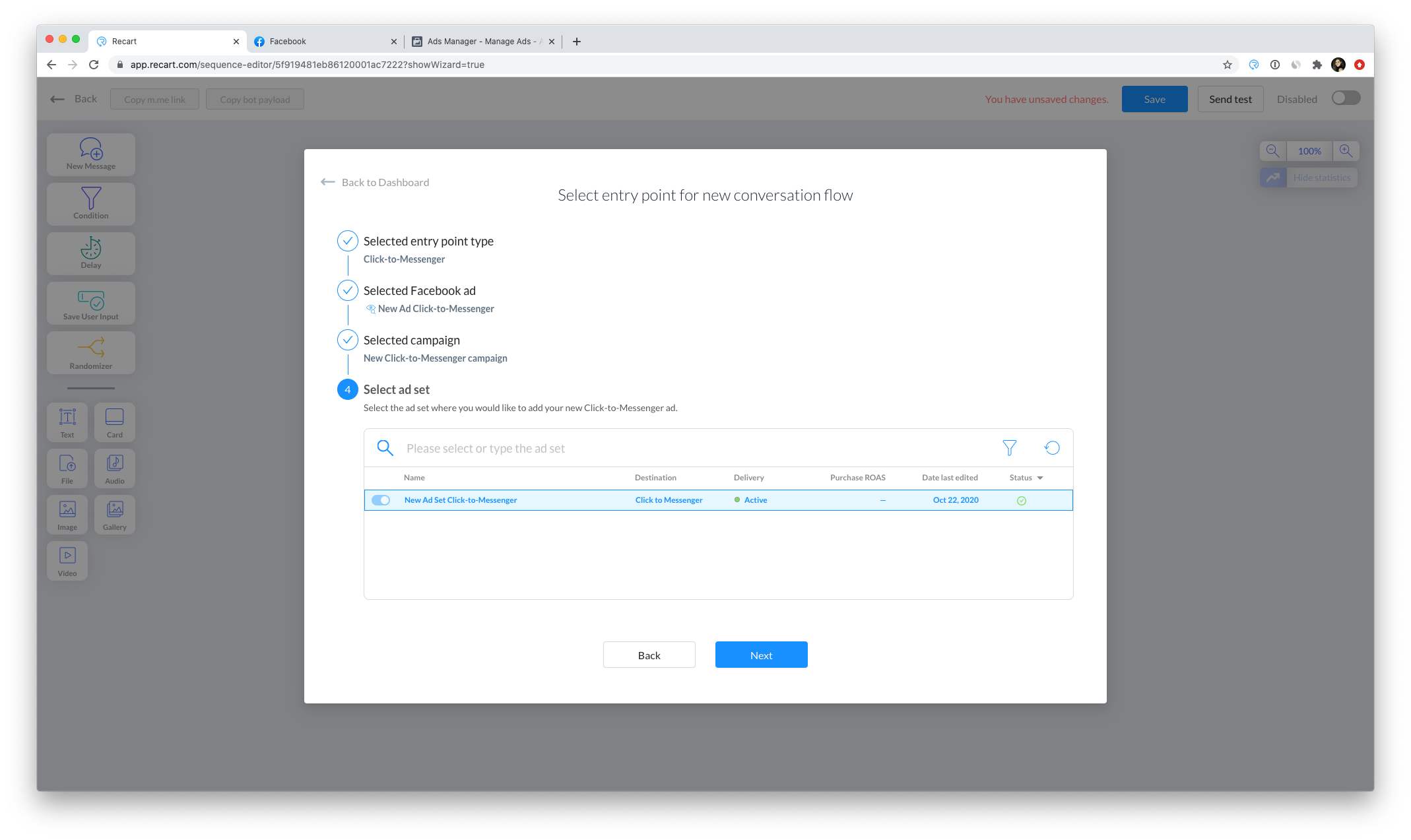Screen dimensions: 1411x840
Task: Choose the Save User Input tool
Action: 91,304
